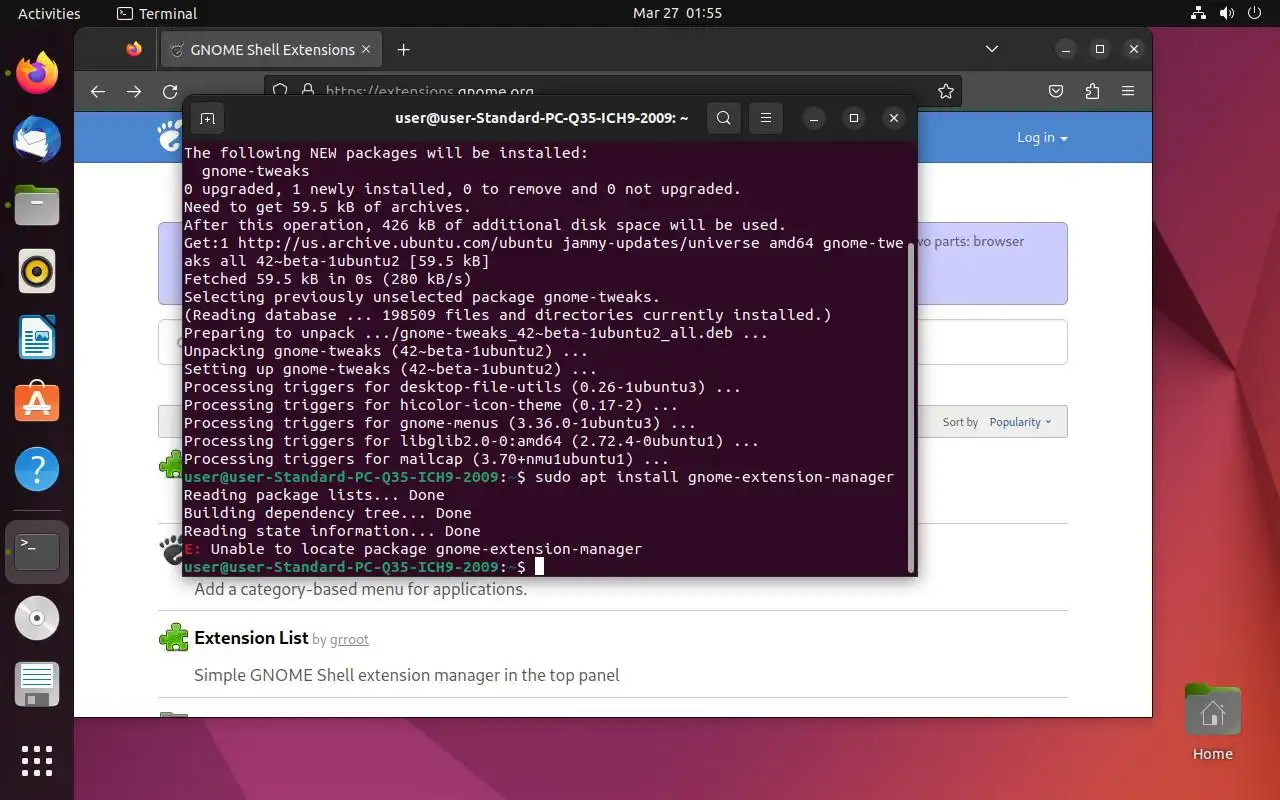
Task: Open Firefox extensions puzzle icon
Action: click(1092, 91)
